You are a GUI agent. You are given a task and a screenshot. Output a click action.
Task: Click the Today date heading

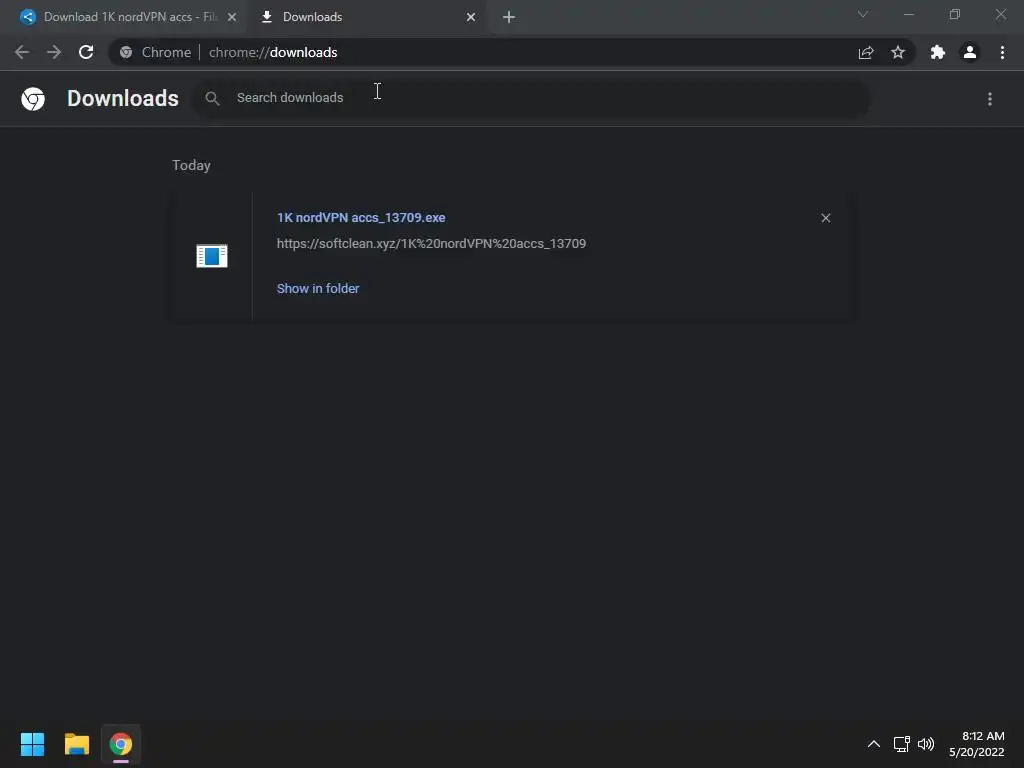tap(191, 165)
